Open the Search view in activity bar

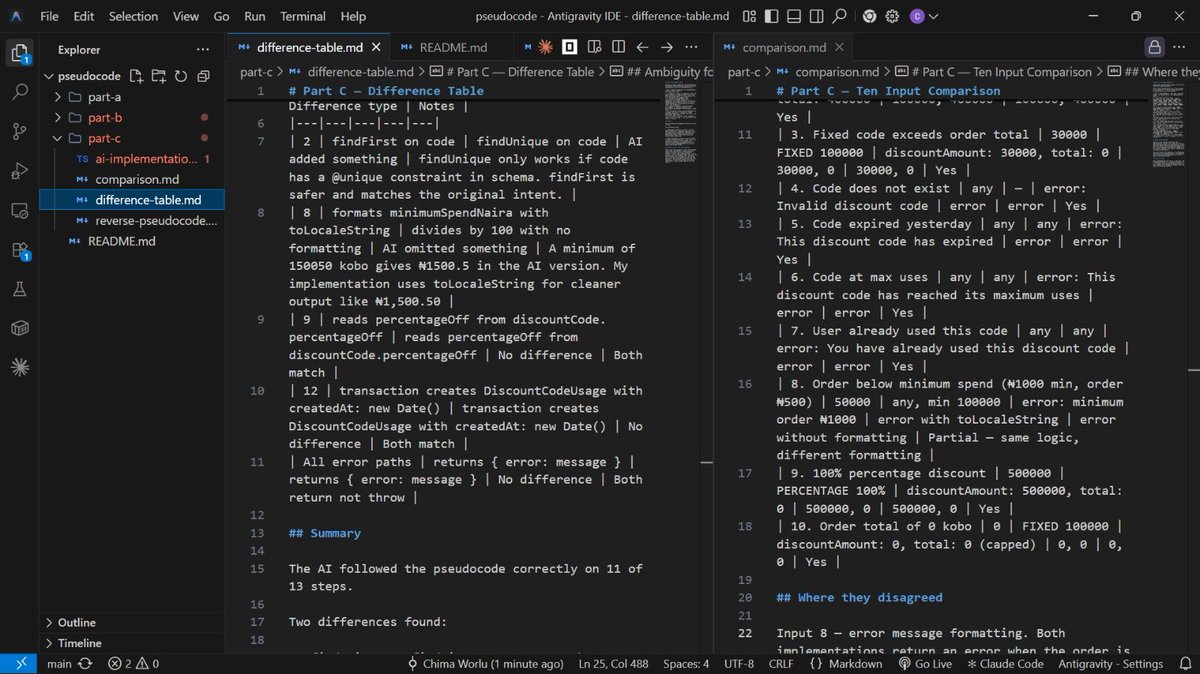20,92
